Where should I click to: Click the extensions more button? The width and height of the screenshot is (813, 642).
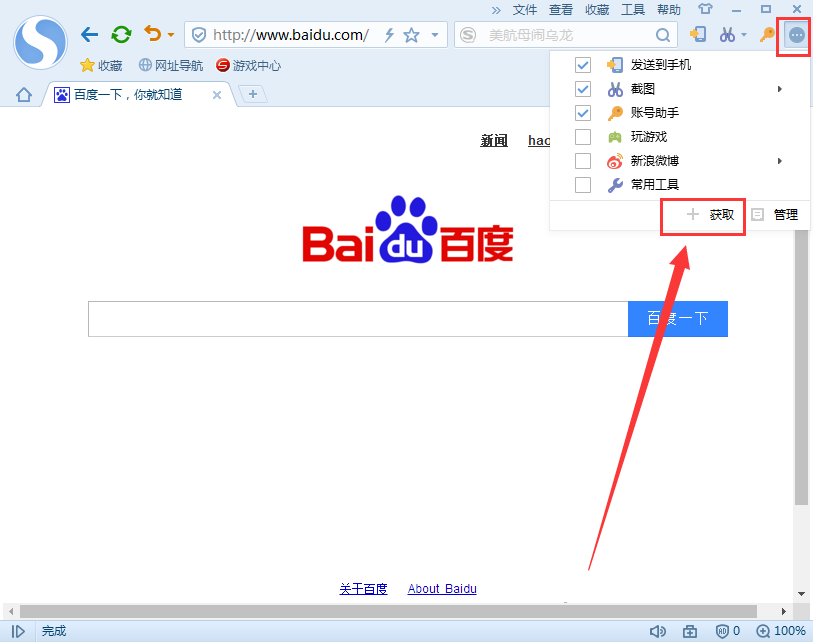click(x=796, y=35)
